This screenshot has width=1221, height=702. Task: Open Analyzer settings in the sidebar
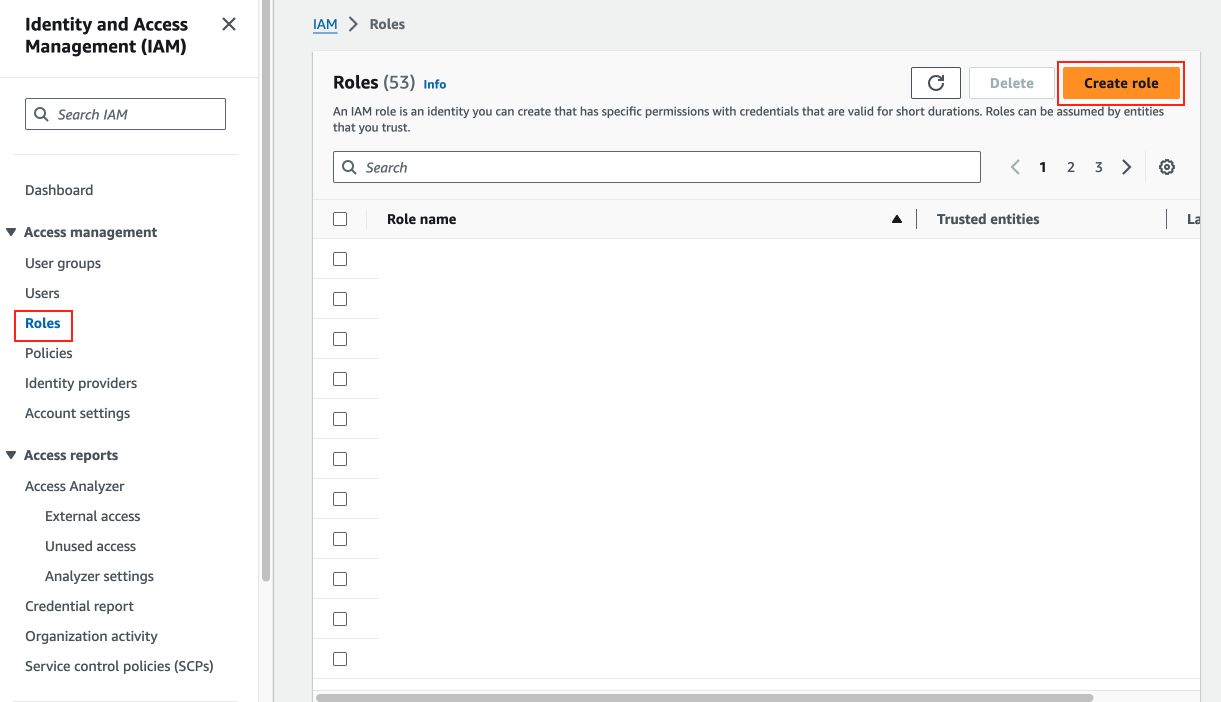coord(99,576)
